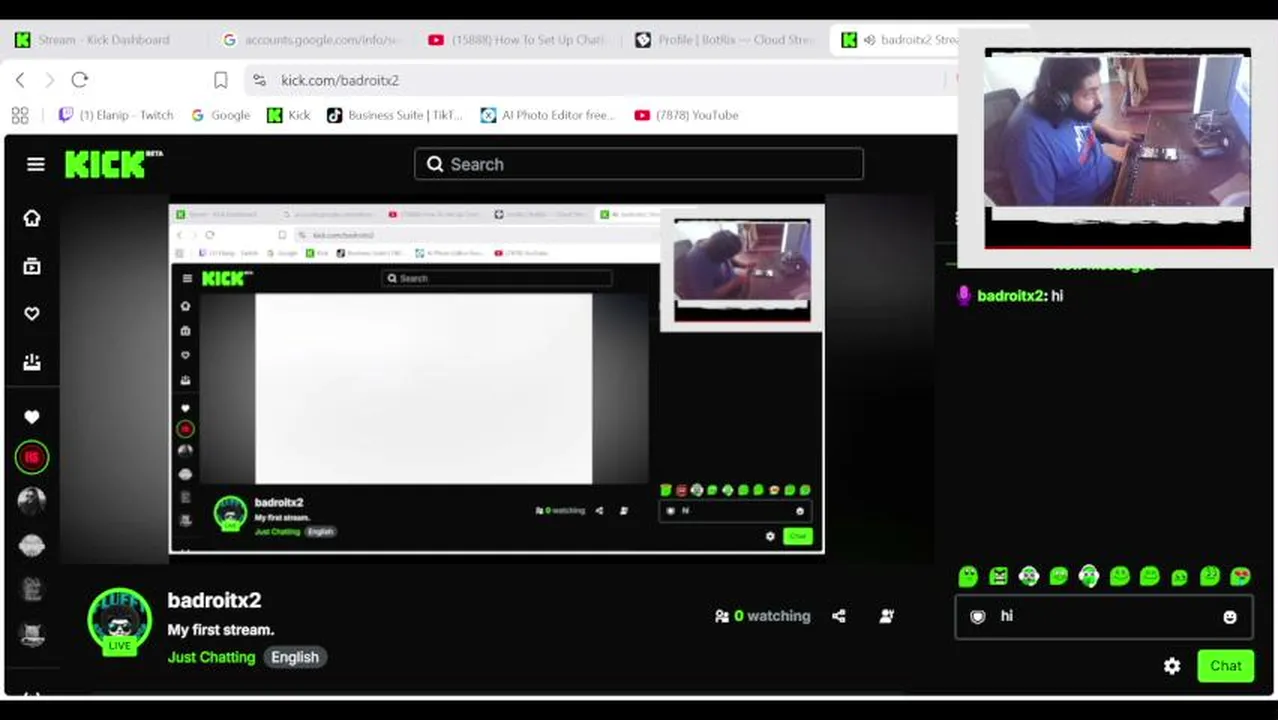Open Kick bookmark in bookmarks bar
The width and height of the screenshot is (1278, 720).
[x=289, y=115]
